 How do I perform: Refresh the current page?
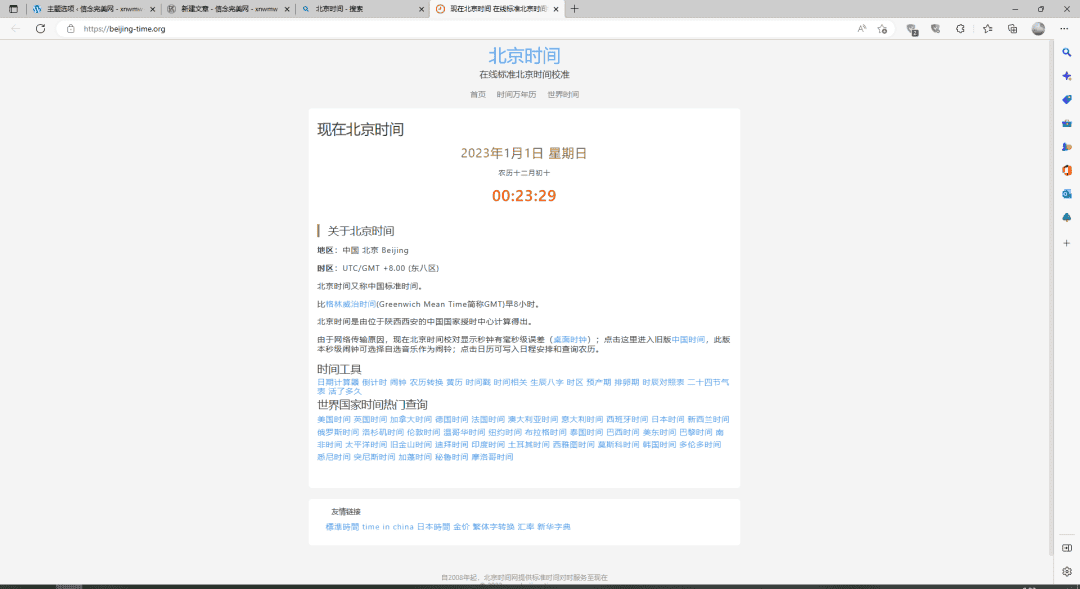tap(40, 28)
